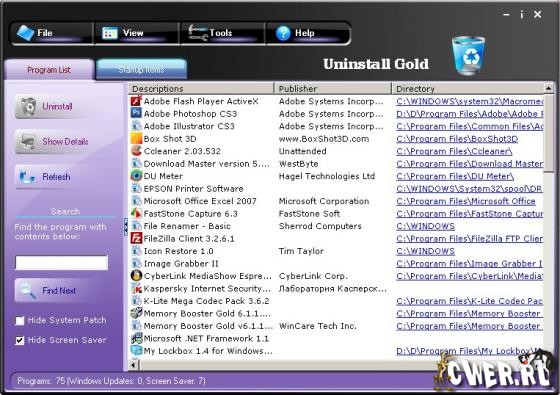
Task: Click publisher Unattended
Action: pos(302,151)
